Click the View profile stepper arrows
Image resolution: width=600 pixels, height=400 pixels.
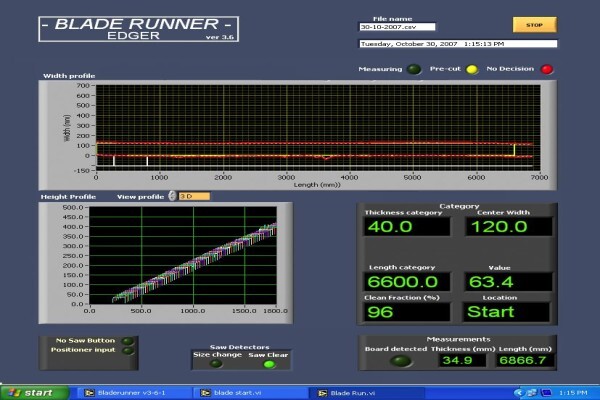pyautogui.click(x=172, y=196)
